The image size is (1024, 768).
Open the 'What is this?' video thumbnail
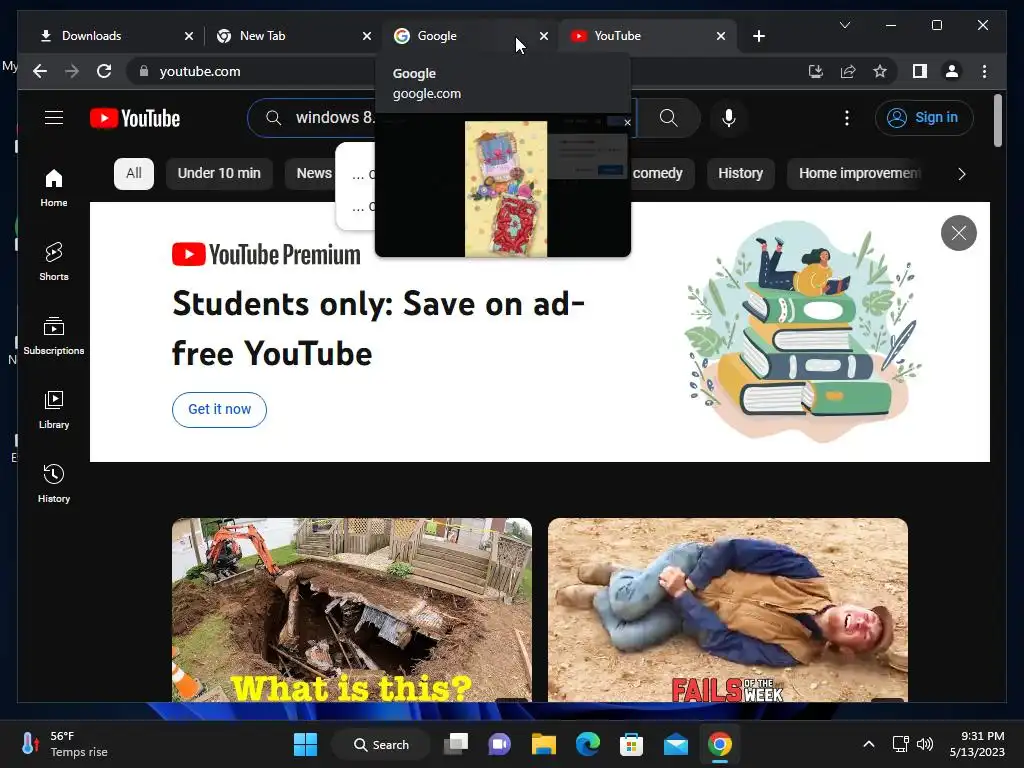[x=351, y=610]
